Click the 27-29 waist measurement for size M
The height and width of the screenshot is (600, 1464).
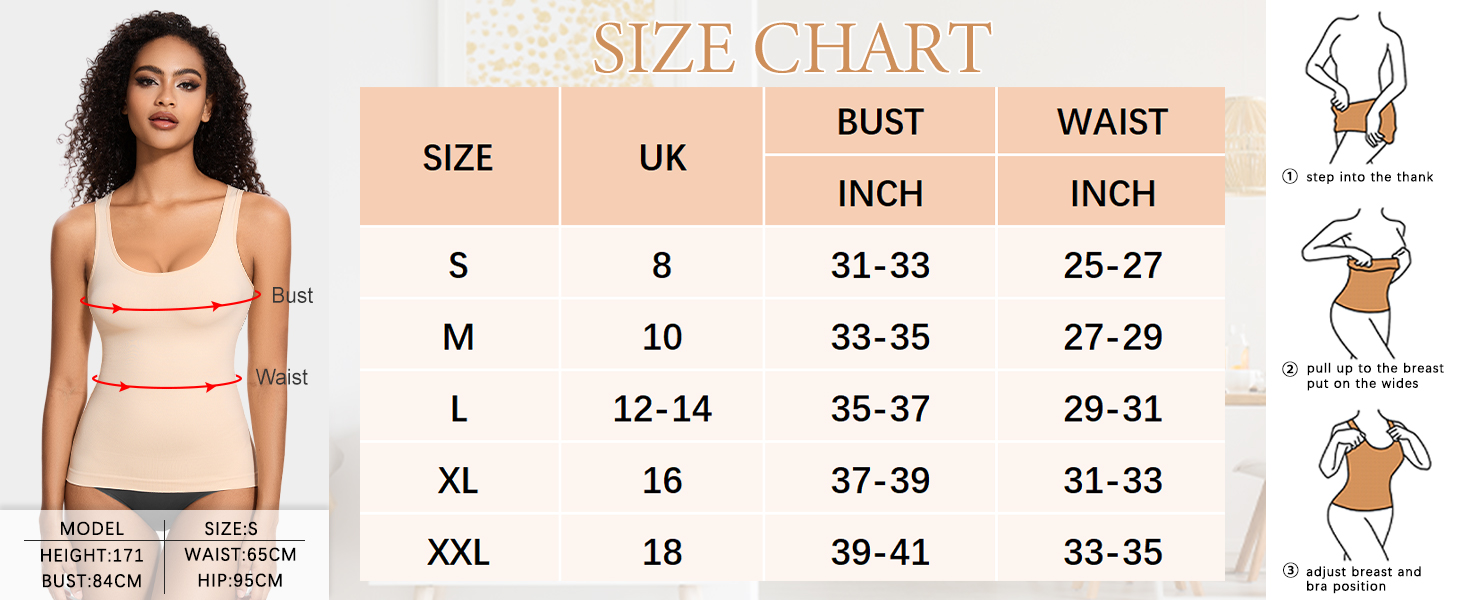1112,337
